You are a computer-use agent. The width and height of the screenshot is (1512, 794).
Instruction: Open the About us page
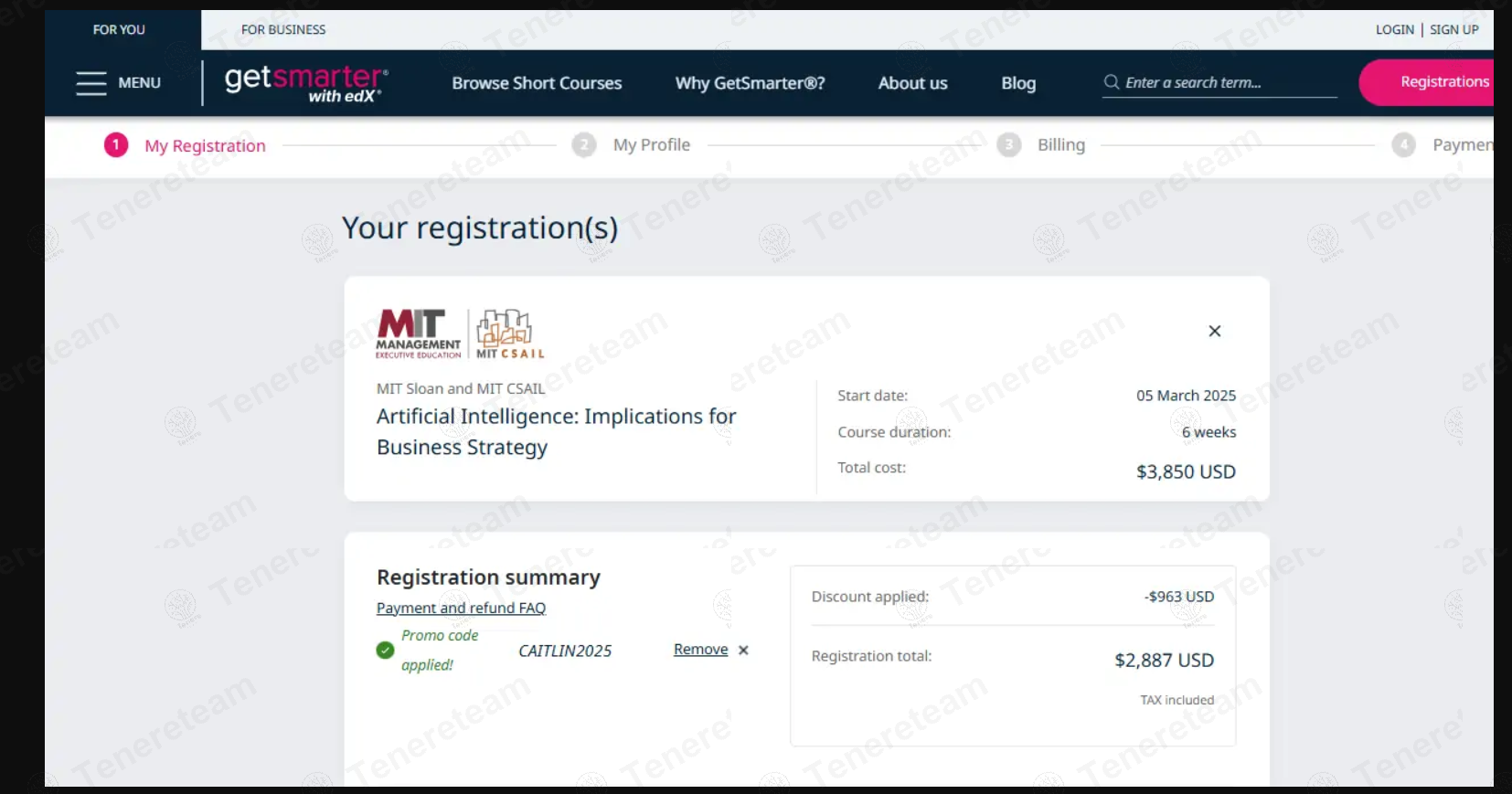click(912, 83)
